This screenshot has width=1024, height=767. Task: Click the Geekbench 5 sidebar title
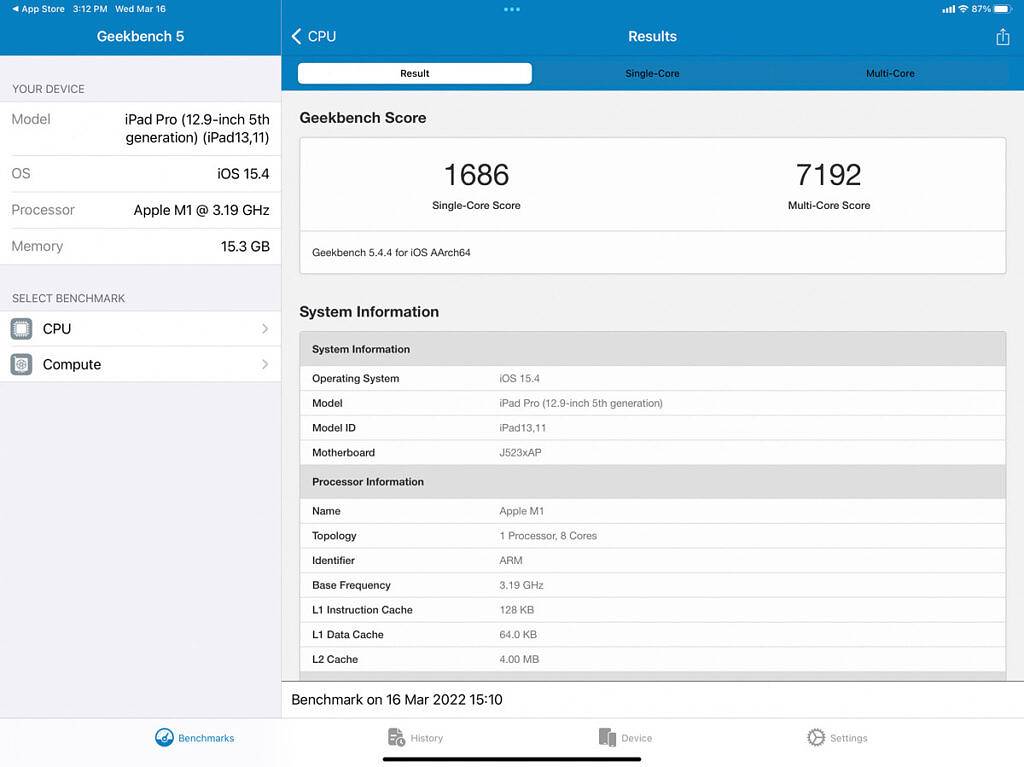[x=140, y=37]
